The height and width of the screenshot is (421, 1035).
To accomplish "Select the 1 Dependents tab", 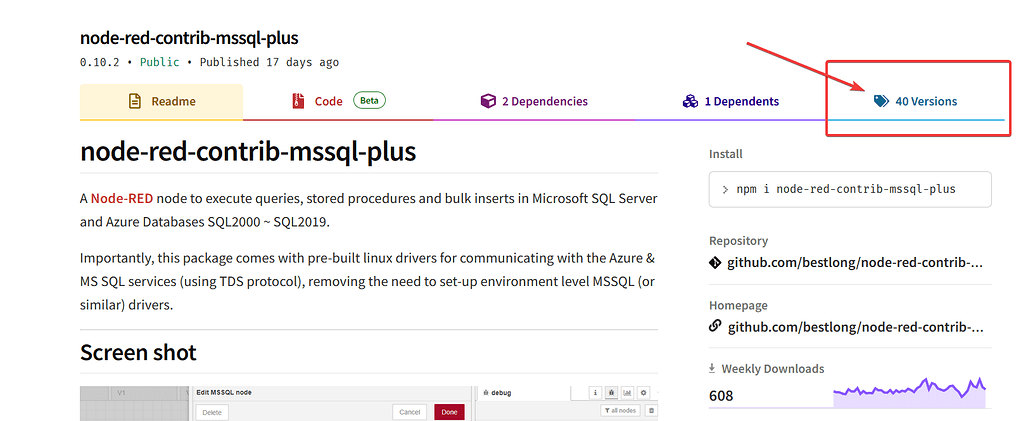I will point(730,101).
